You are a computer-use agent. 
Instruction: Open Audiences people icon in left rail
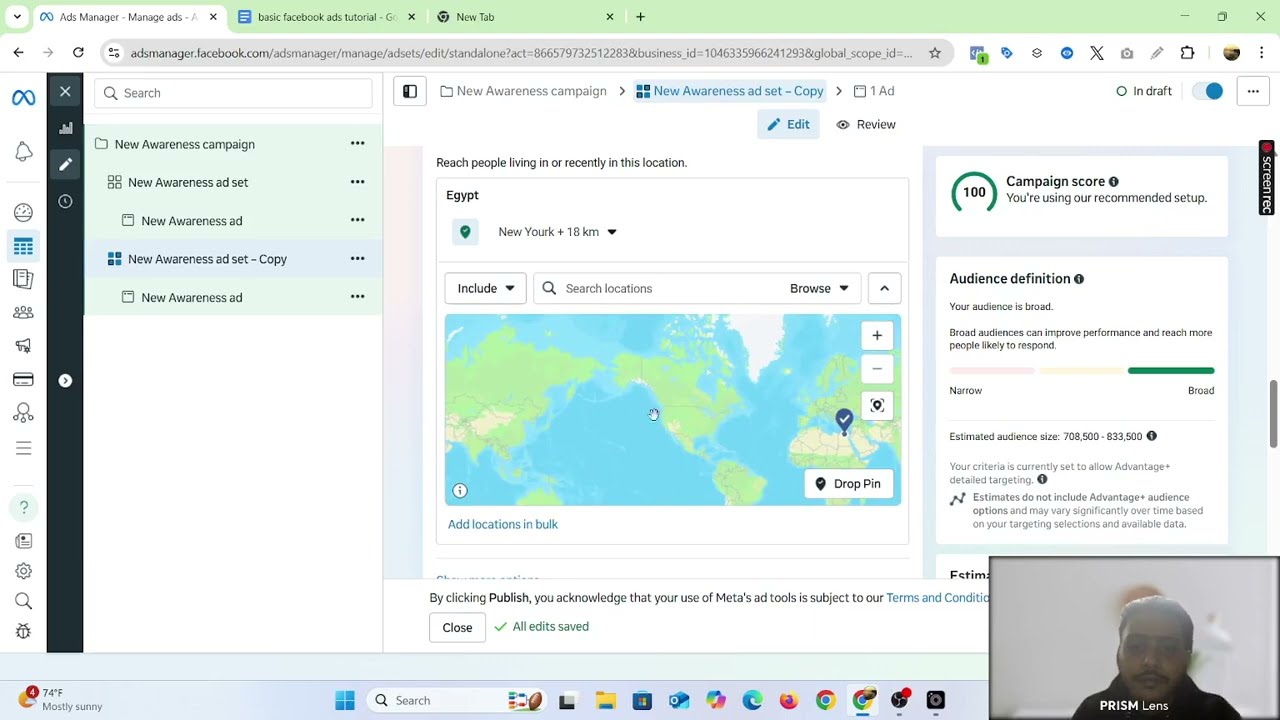click(23, 312)
